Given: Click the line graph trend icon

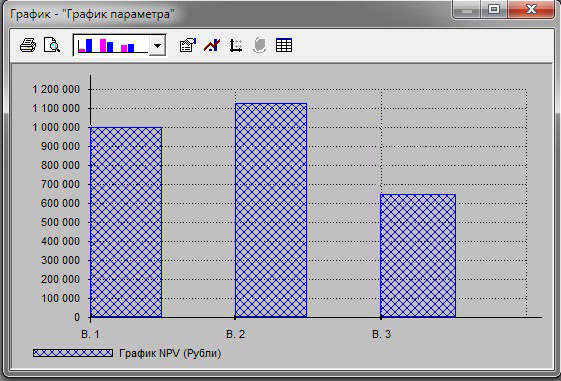Looking at the screenshot, I should click(x=212, y=45).
